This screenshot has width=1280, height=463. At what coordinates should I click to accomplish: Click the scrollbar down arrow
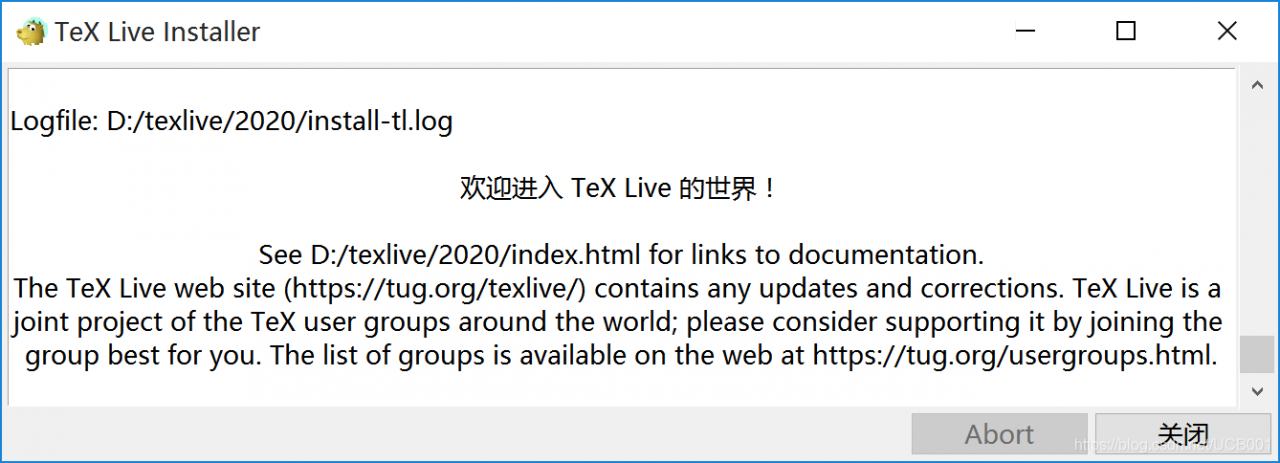(1258, 390)
